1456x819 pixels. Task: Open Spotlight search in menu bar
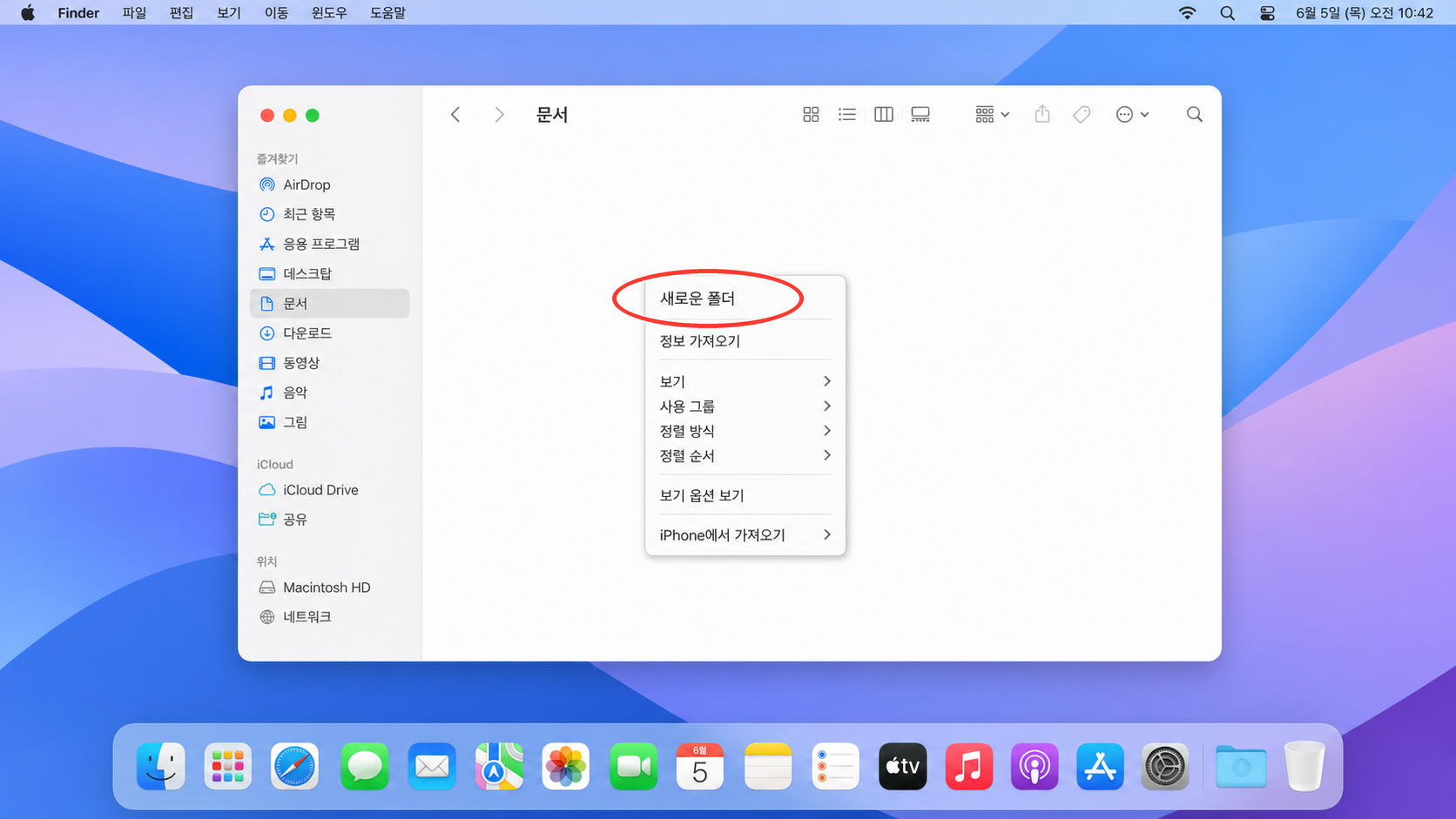[1227, 12]
